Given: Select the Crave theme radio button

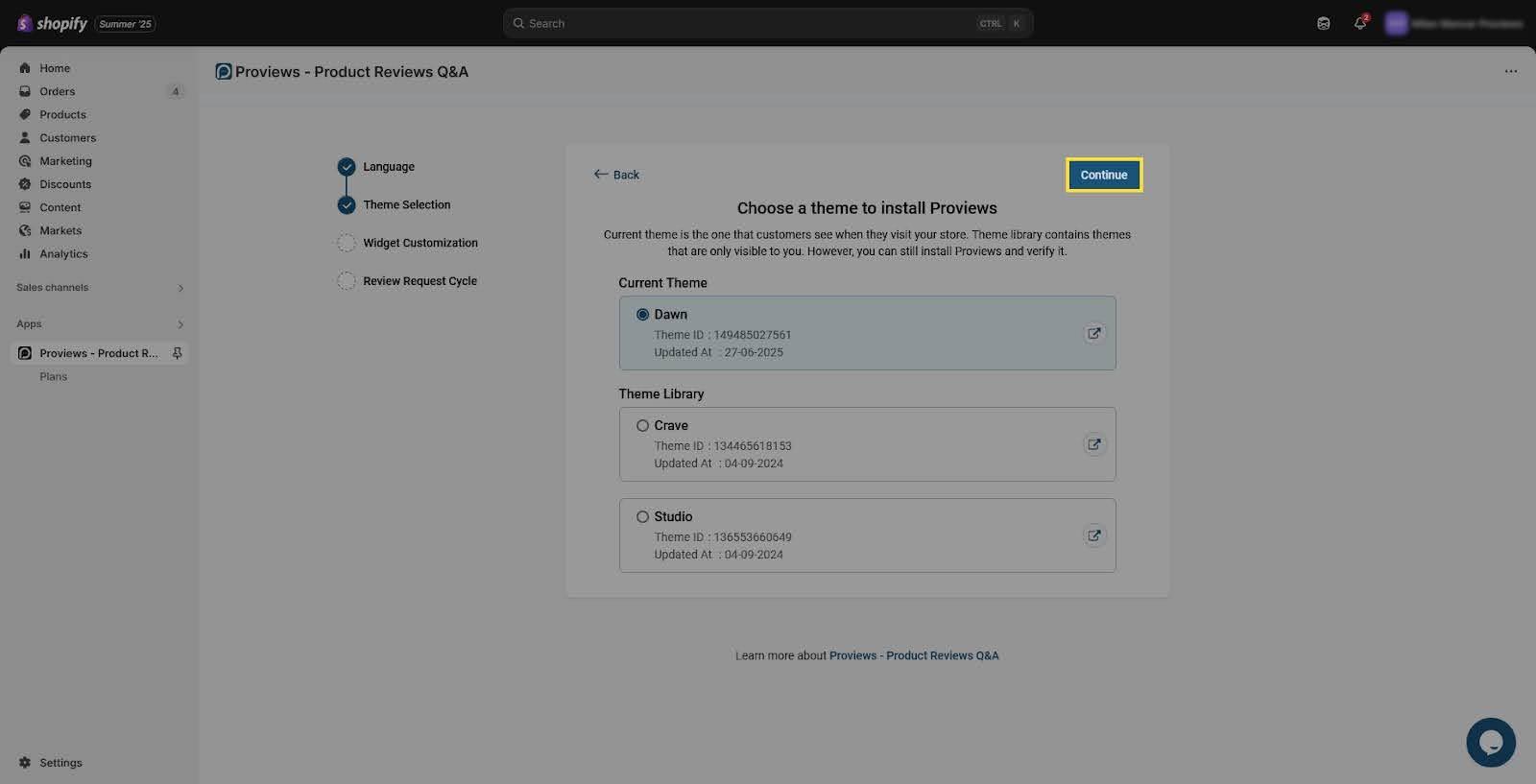Looking at the screenshot, I should (642, 426).
